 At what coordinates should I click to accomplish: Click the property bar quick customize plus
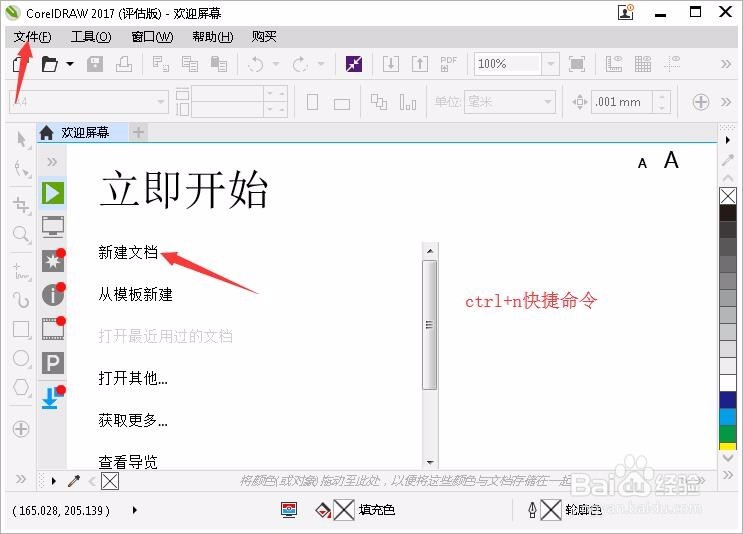(x=701, y=101)
